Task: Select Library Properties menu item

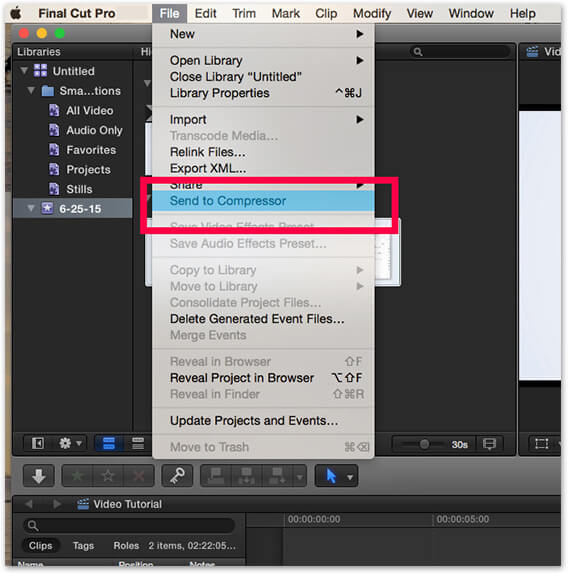Action: (x=263, y=93)
